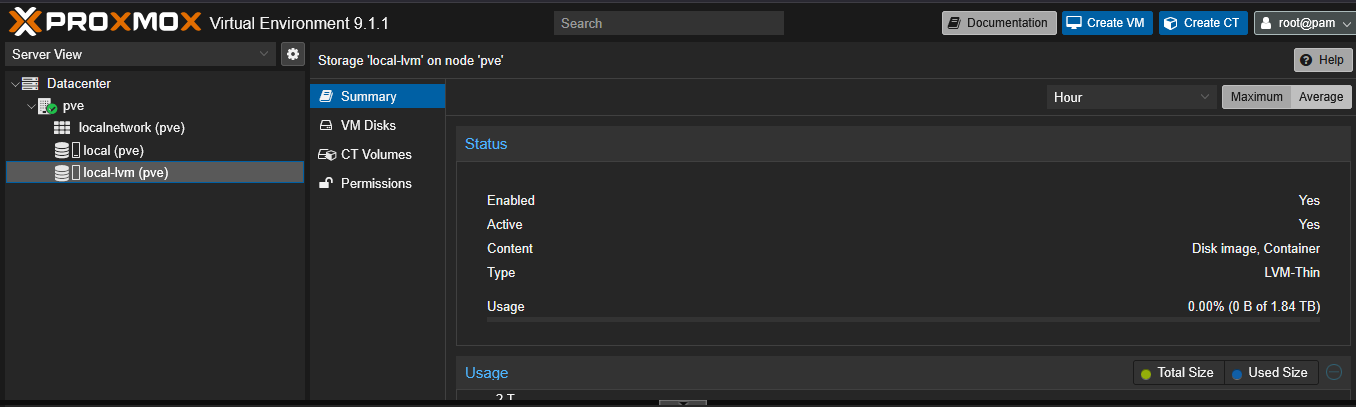Click the 'Disk image, Container' content value

click(x=1256, y=248)
